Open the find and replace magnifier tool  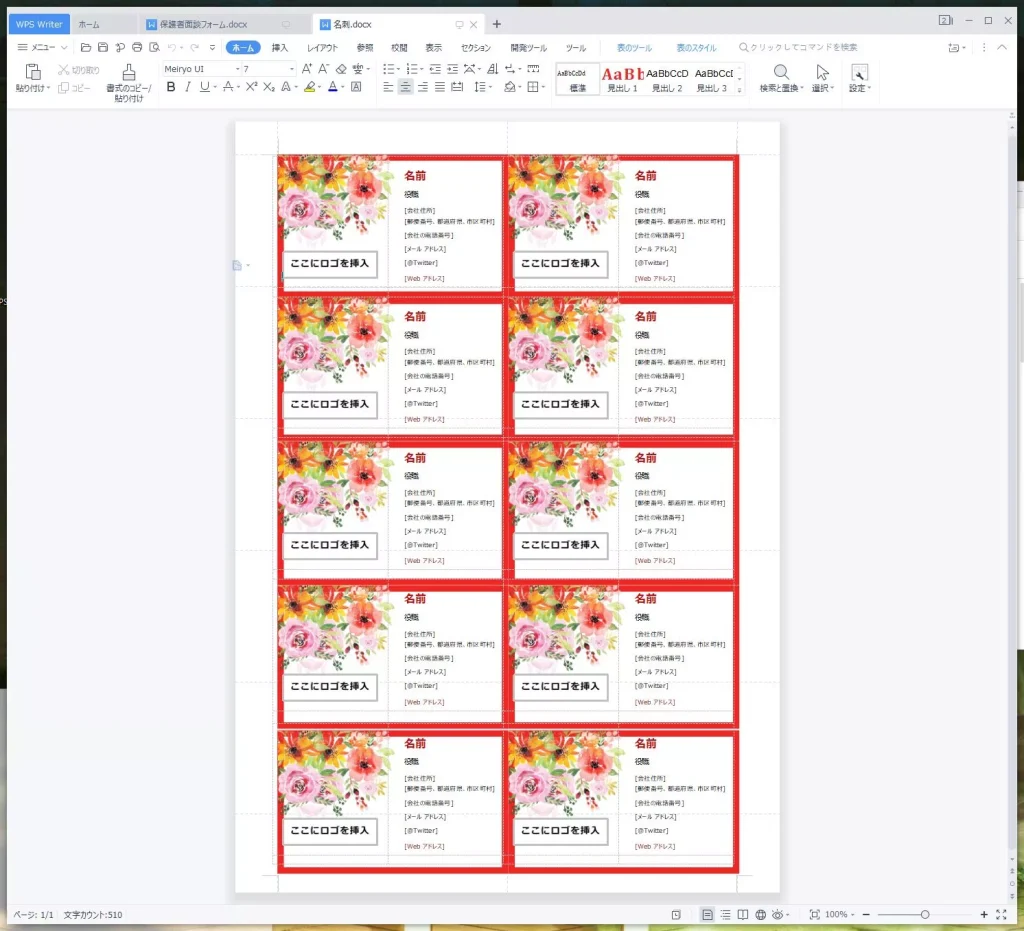pyautogui.click(x=781, y=73)
